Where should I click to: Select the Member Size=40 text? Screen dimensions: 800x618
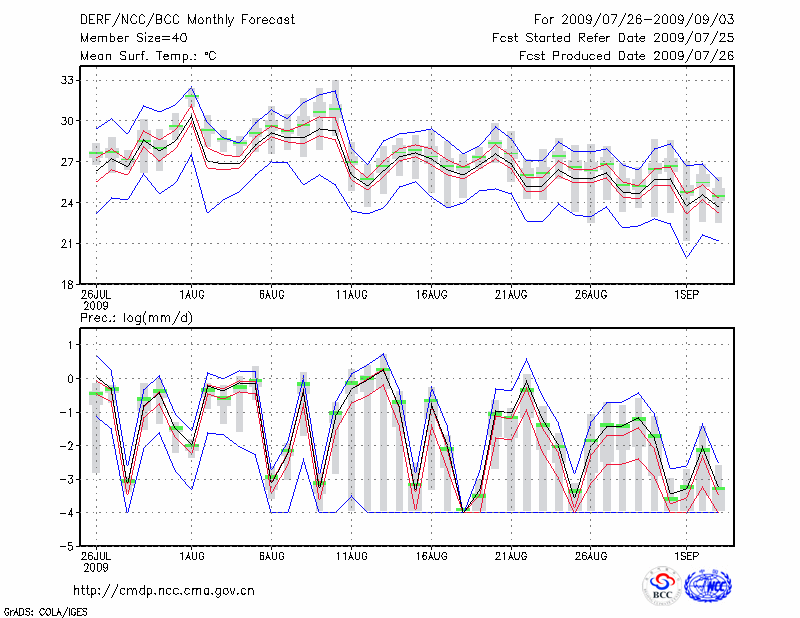(x=125, y=37)
